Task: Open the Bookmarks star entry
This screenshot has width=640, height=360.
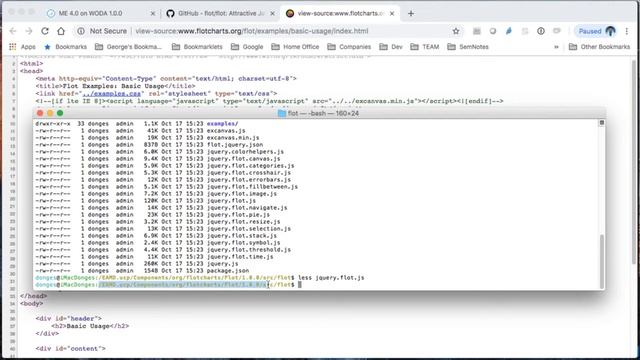Action: [x=66, y=47]
